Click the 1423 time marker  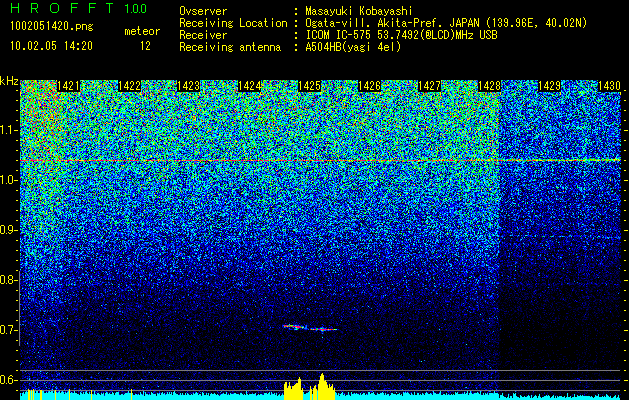tap(189, 86)
